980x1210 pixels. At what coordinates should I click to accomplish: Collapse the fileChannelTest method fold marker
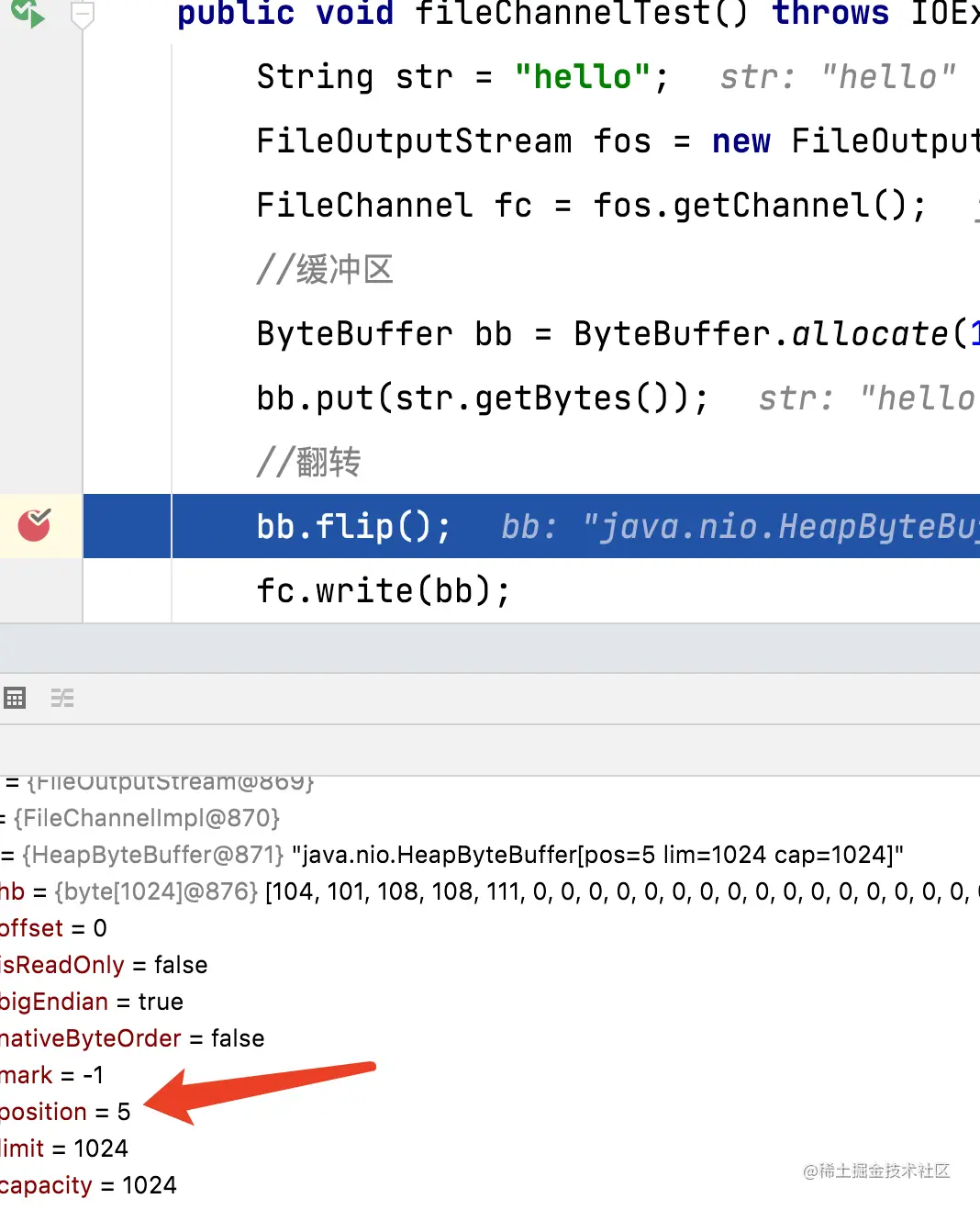point(83,14)
